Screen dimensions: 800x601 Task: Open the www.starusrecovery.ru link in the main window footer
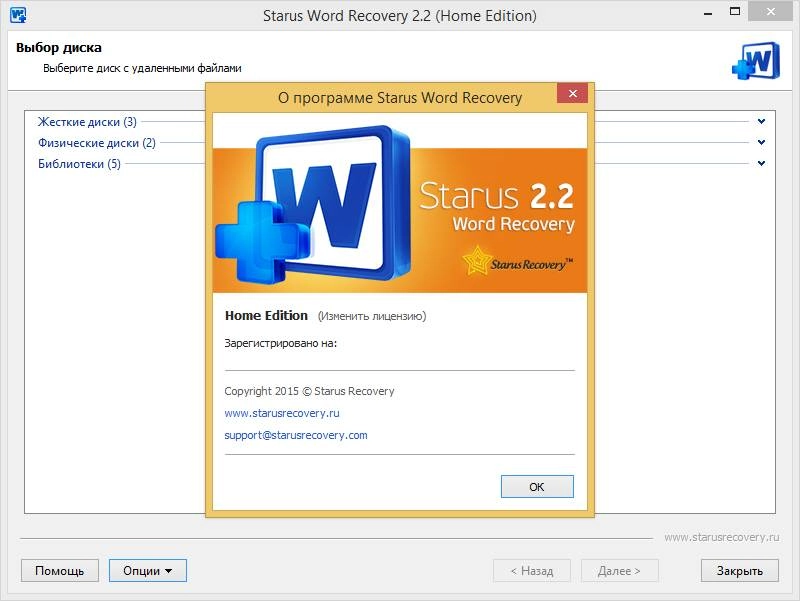pos(721,537)
